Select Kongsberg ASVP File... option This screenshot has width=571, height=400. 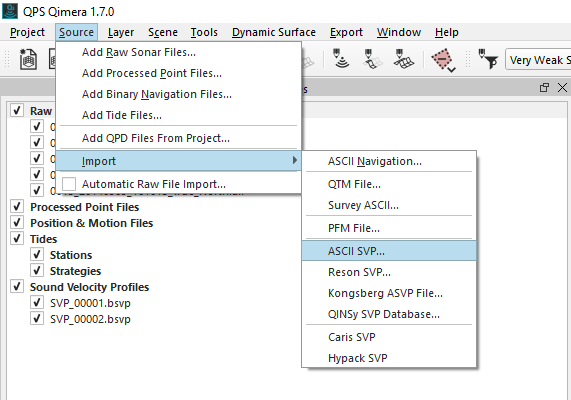click(385, 293)
